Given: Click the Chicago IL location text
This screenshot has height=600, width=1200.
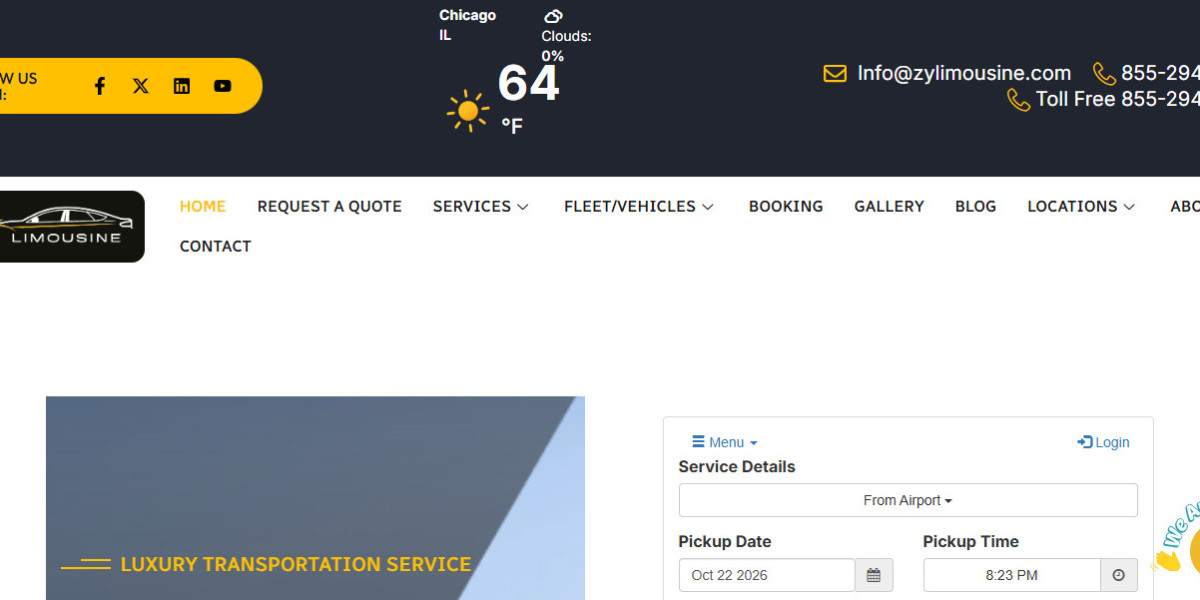Looking at the screenshot, I should [x=467, y=25].
